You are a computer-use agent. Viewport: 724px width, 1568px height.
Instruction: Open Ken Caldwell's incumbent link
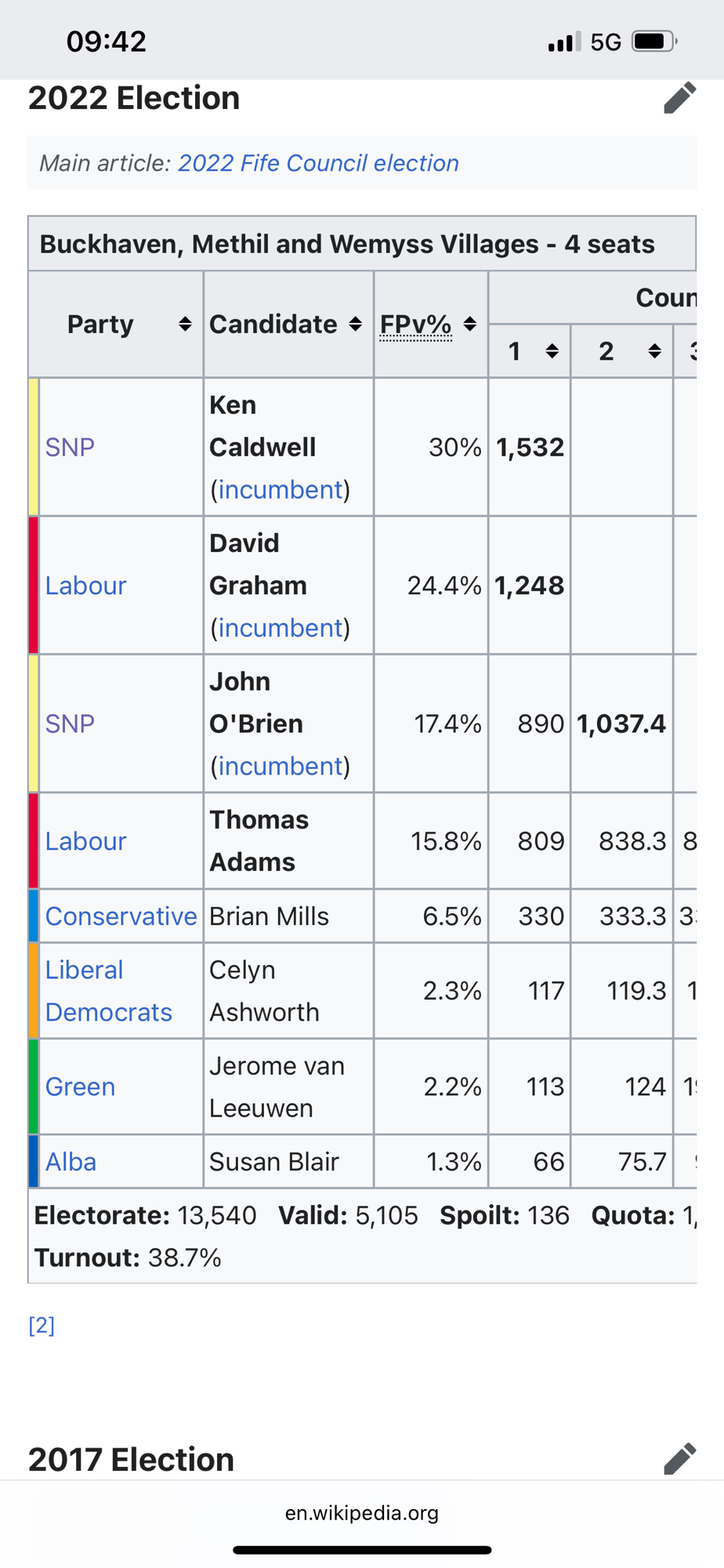tap(281, 489)
